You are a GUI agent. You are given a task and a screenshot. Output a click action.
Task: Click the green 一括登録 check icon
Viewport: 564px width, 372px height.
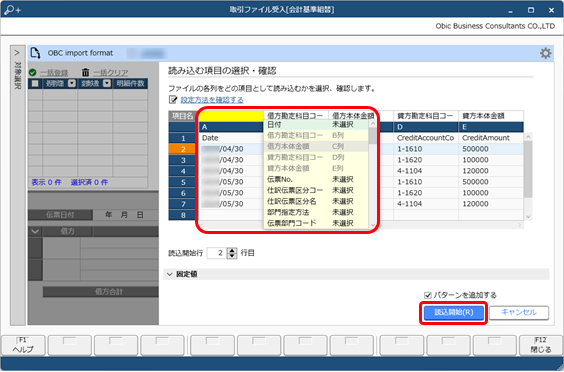pos(32,73)
